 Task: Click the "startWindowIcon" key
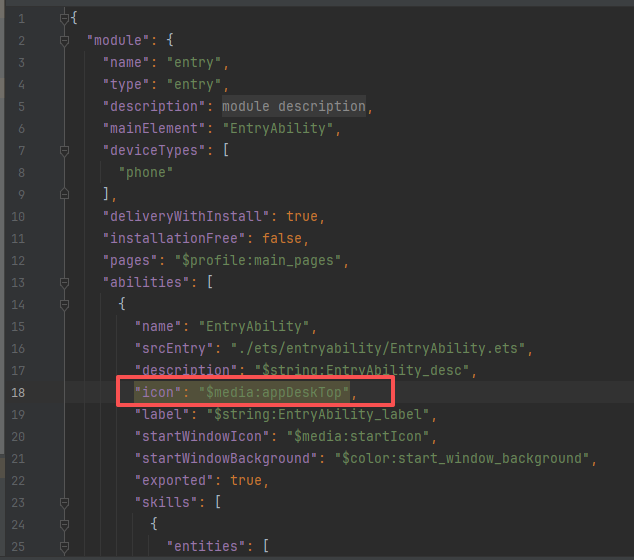tap(202, 436)
